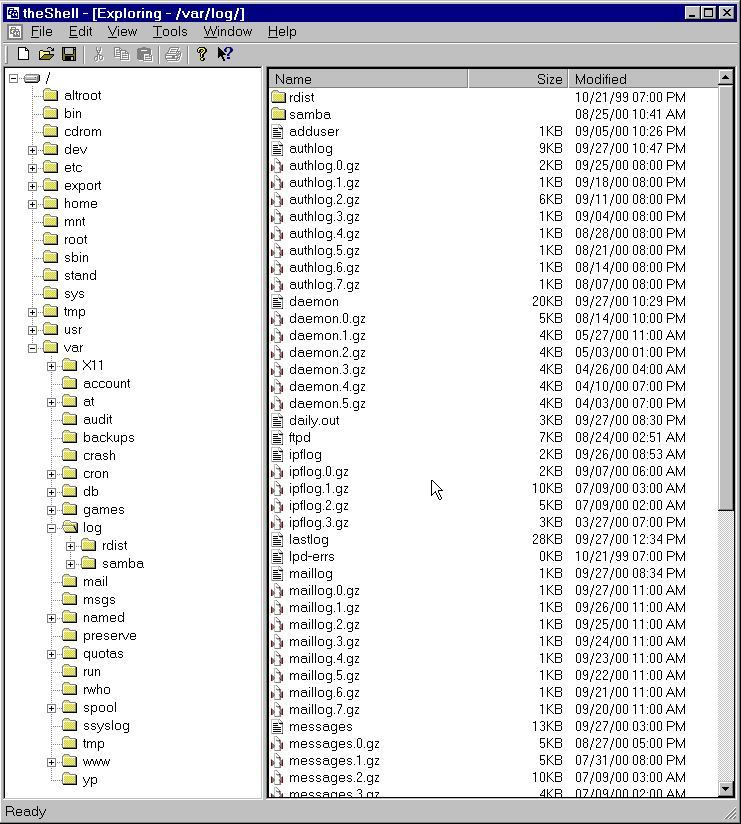Sort file list by Size column

pos(517,79)
